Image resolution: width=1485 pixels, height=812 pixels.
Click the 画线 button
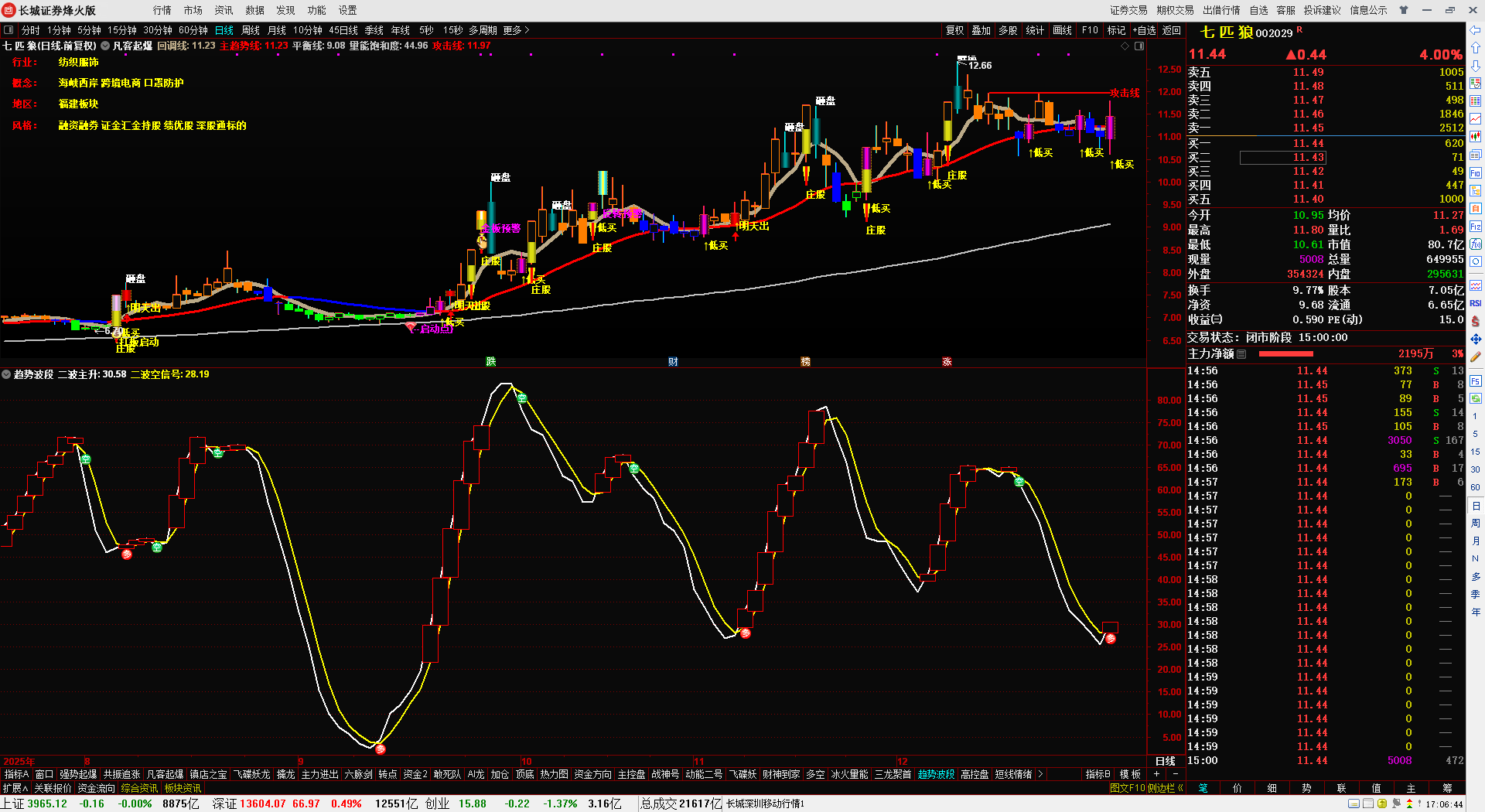pyautogui.click(x=1063, y=30)
